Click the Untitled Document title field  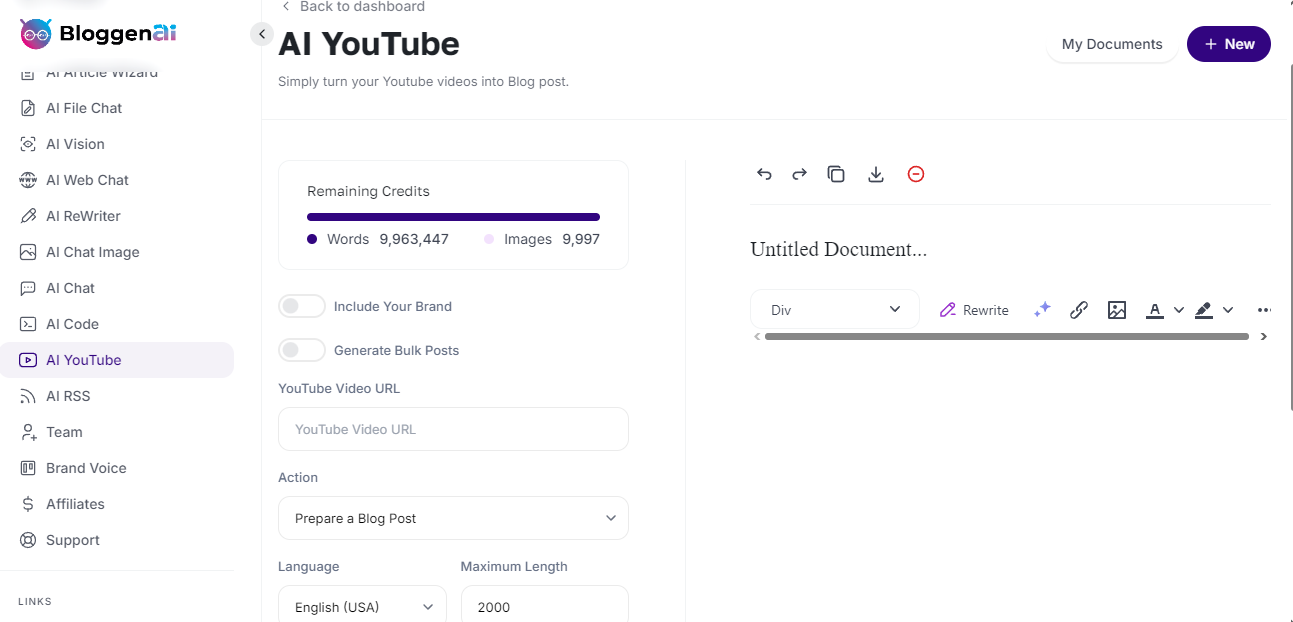tap(839, 249)
